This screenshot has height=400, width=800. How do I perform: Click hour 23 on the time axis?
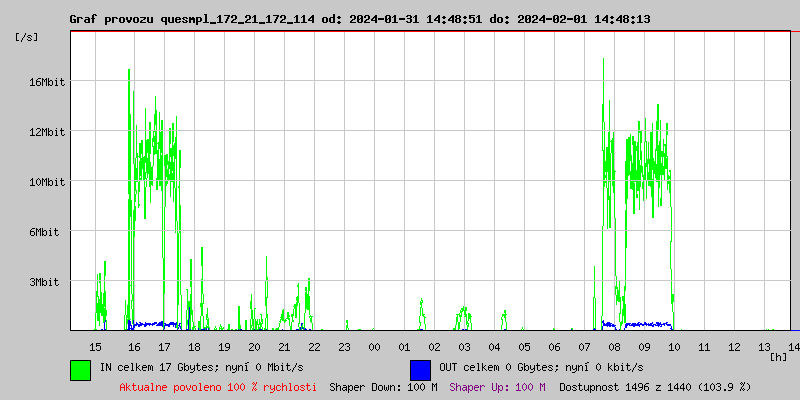point(344,346)
